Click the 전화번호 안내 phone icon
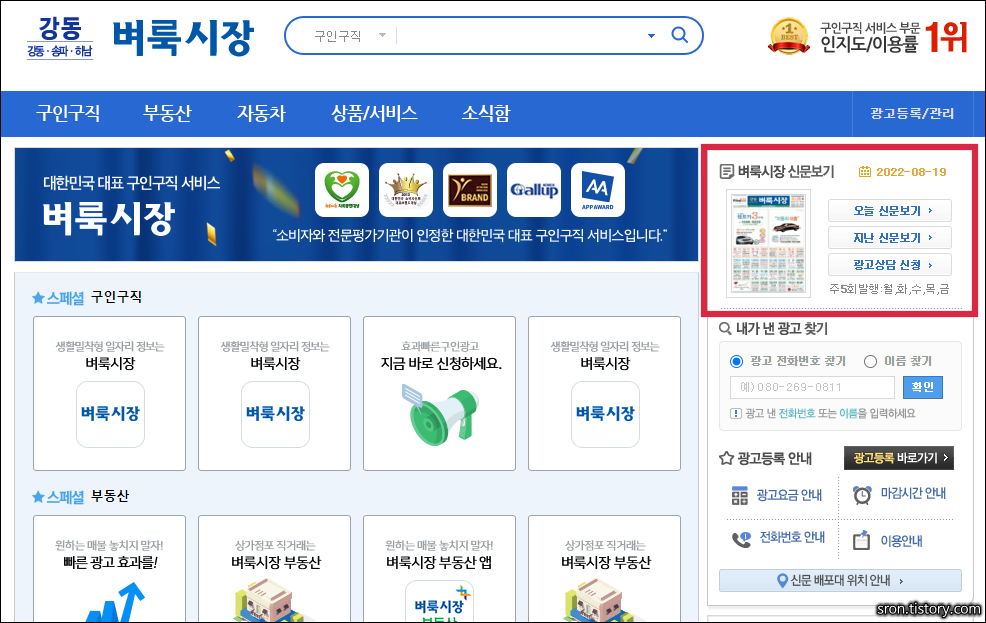Viewport: 986px width, 623px height. point(741,539)
